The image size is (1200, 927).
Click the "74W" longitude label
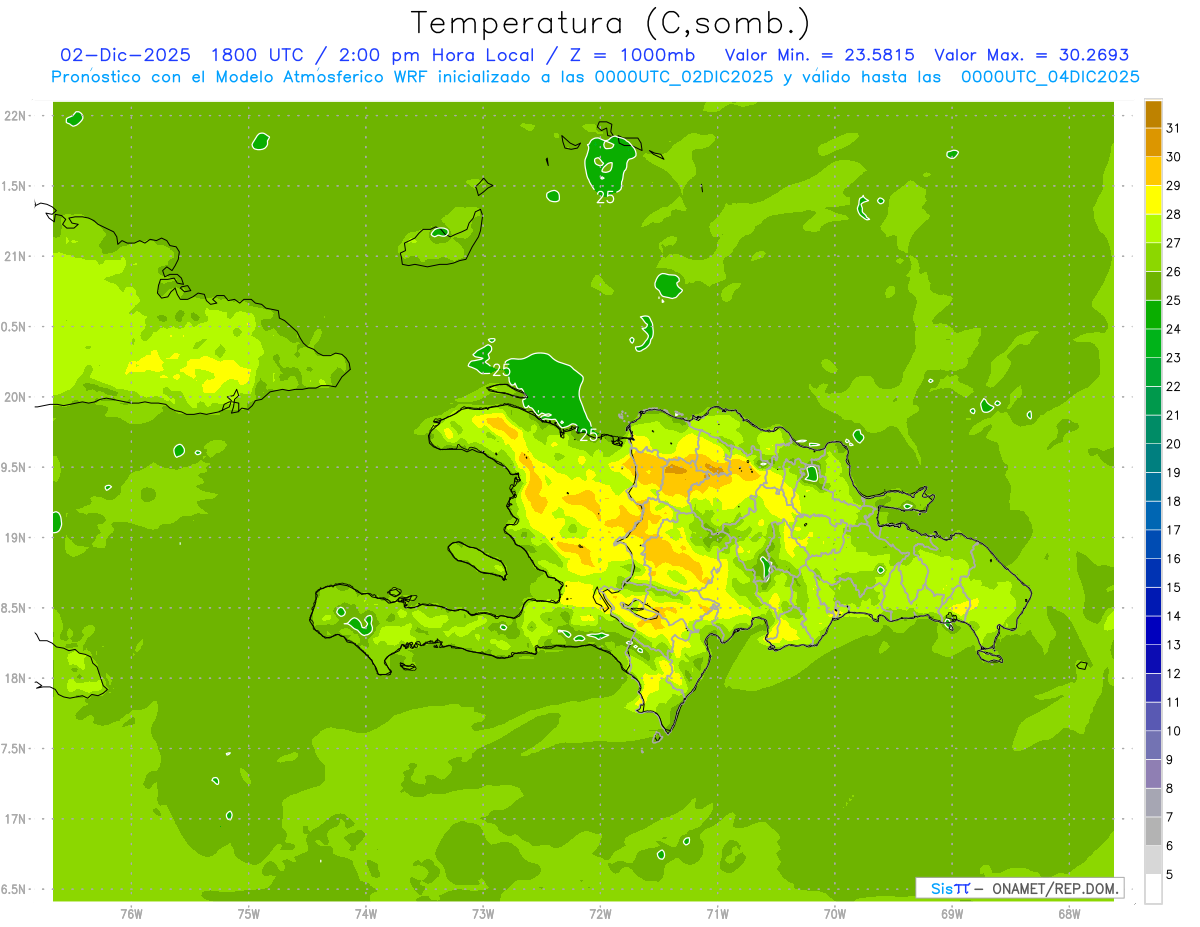[x=366, y=915]
